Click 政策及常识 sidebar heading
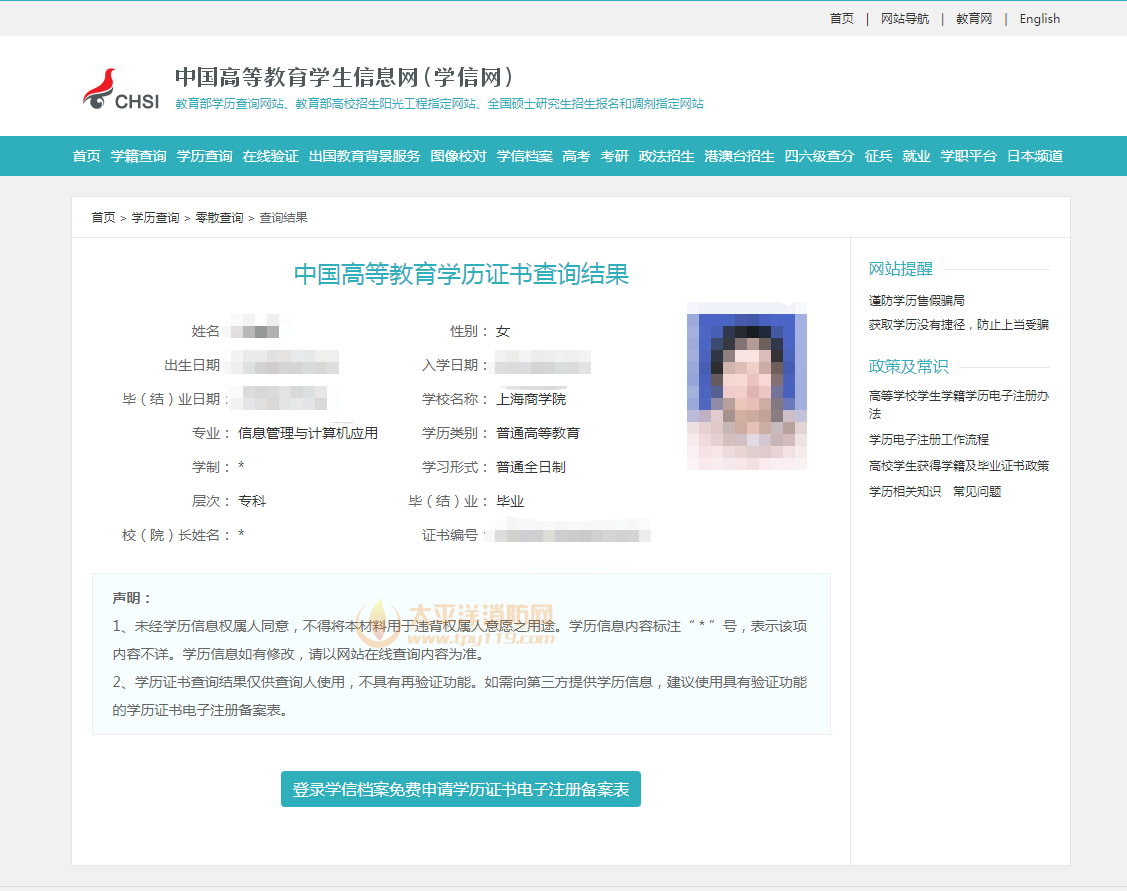Viewport: 1127px width, 891px height. coord(908,366)
